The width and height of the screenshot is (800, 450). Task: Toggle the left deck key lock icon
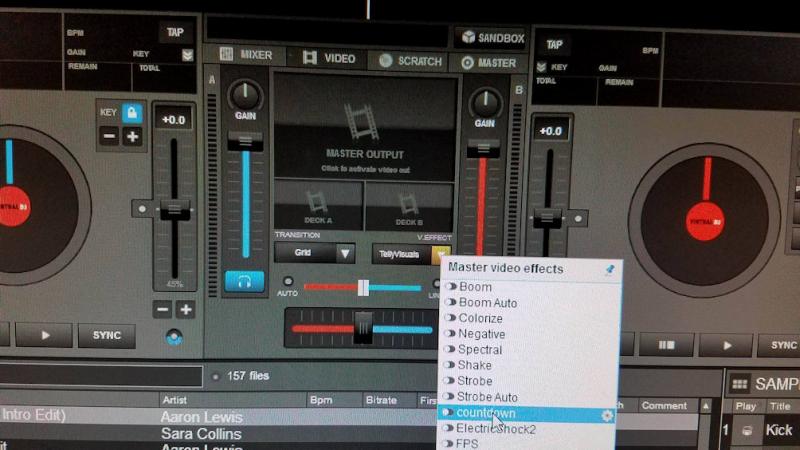[x=132, y=112]
